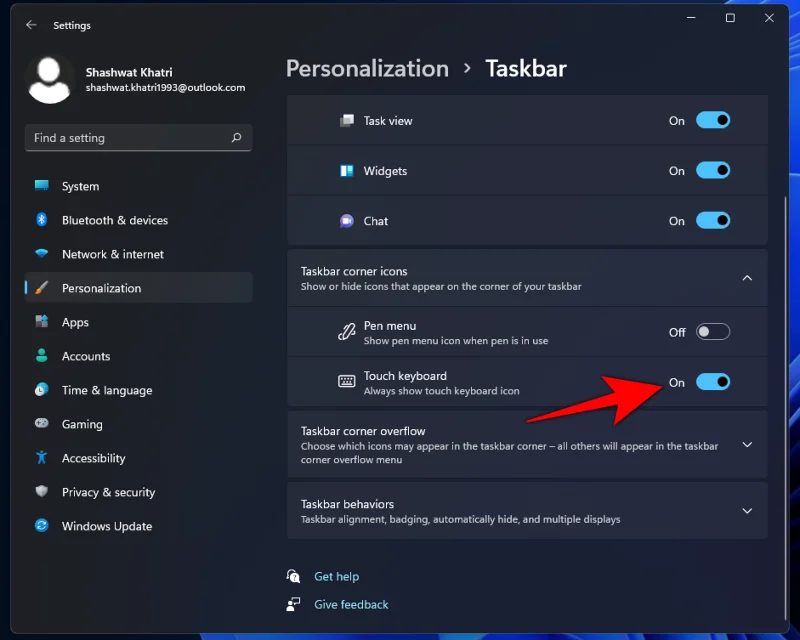The image size is (800, 640).
Task: Click Give feedback
Action: (350, 604)
